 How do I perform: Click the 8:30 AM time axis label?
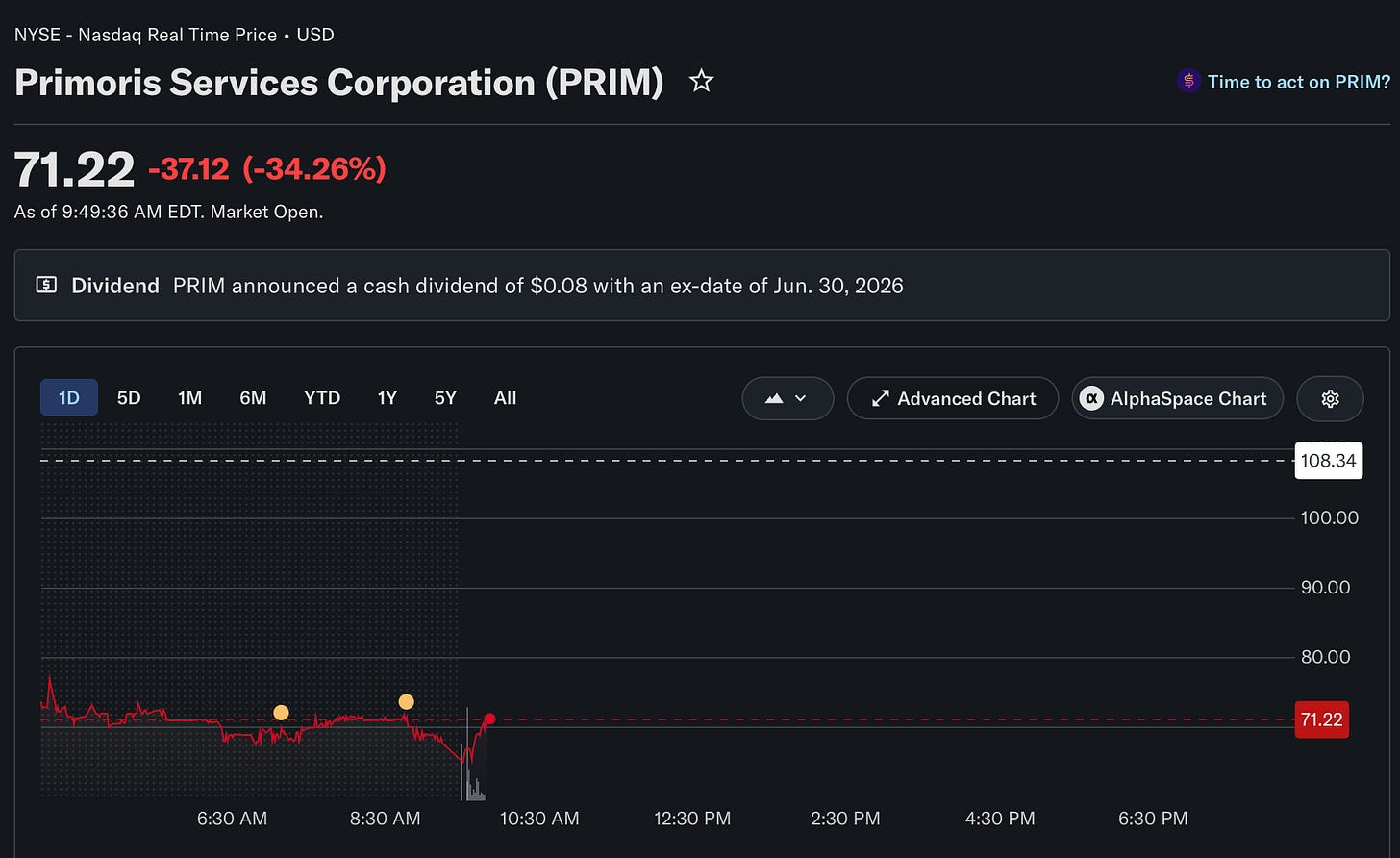[x=385, y=819]
